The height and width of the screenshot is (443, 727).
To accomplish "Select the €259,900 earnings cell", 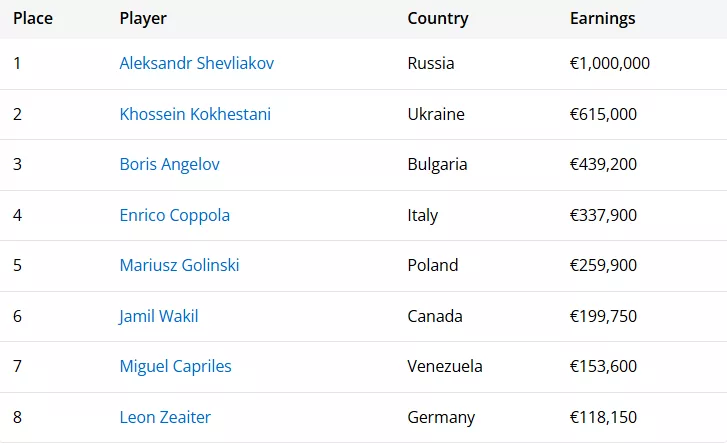I will 603,265.
